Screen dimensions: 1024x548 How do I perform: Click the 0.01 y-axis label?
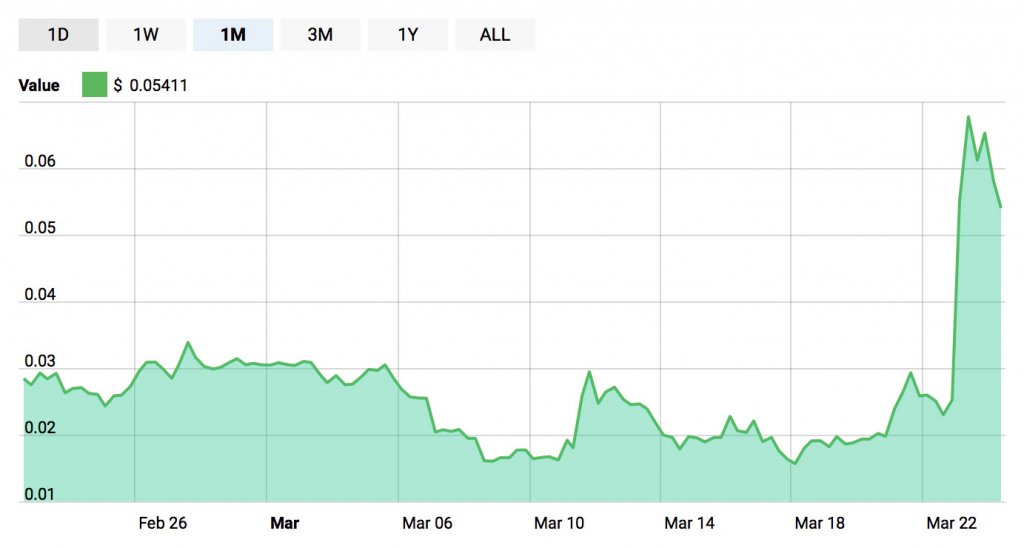(x=40, y=494)
